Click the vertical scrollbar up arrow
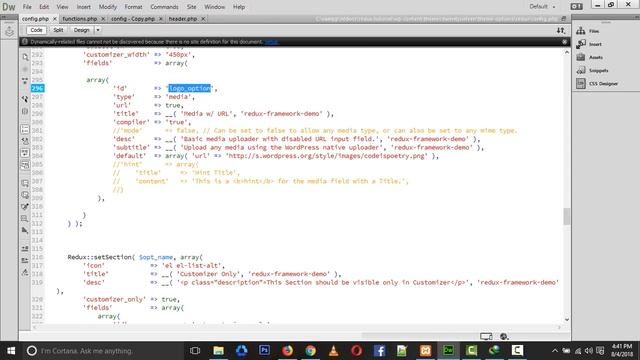 567,53
